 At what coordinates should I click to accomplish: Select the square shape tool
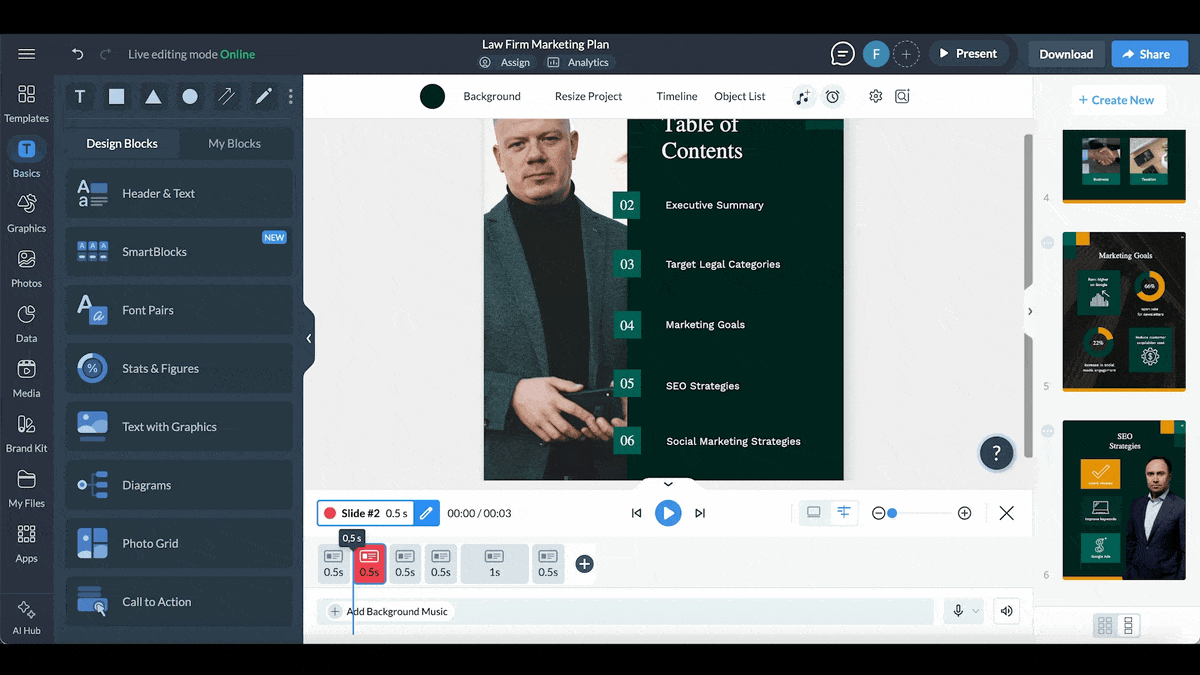tap(117, 97)
